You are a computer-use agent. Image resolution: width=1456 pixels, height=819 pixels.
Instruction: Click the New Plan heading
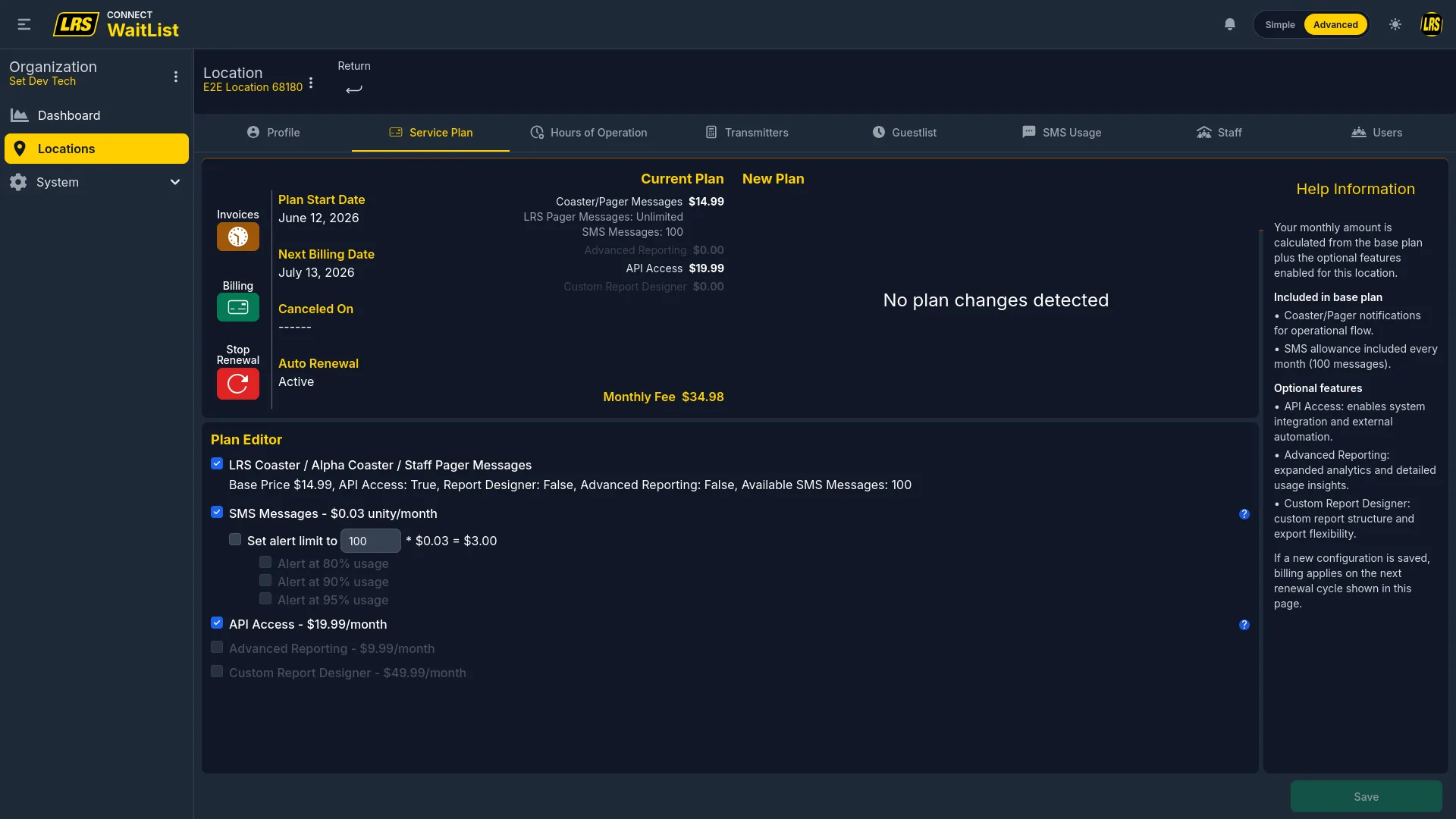click(x=773, y=179)
